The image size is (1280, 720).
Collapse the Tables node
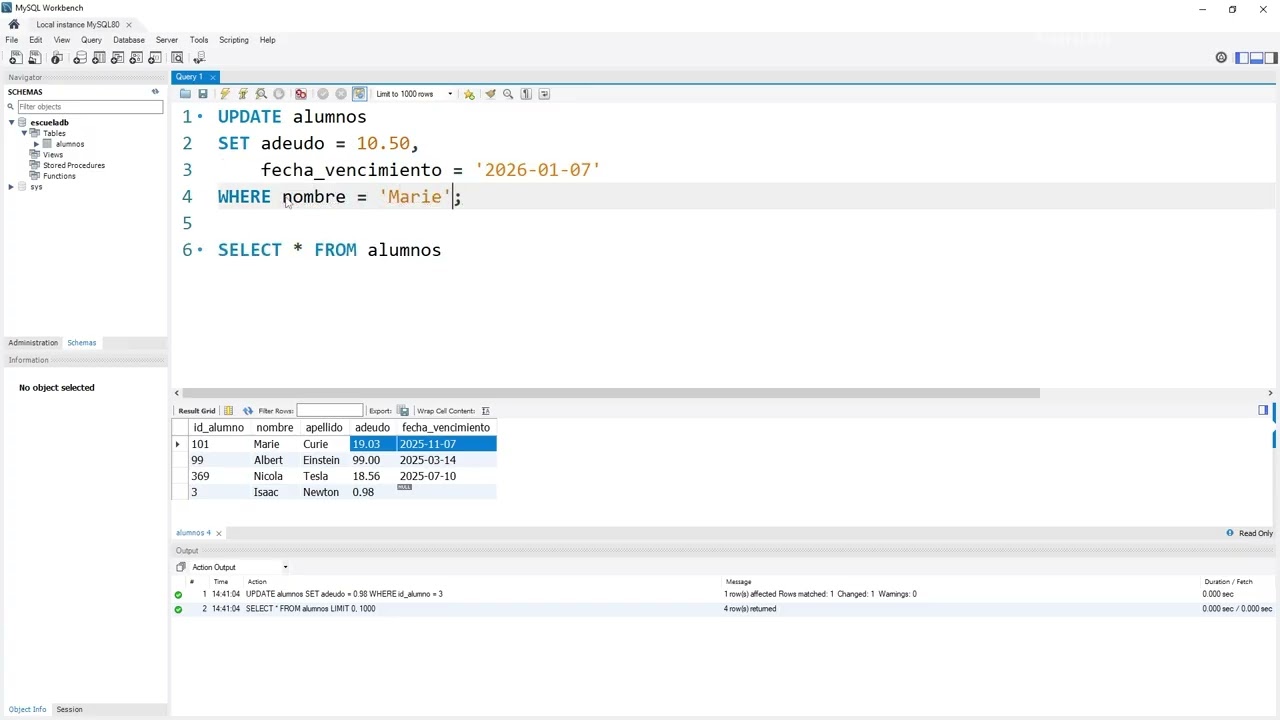(24, 133)
